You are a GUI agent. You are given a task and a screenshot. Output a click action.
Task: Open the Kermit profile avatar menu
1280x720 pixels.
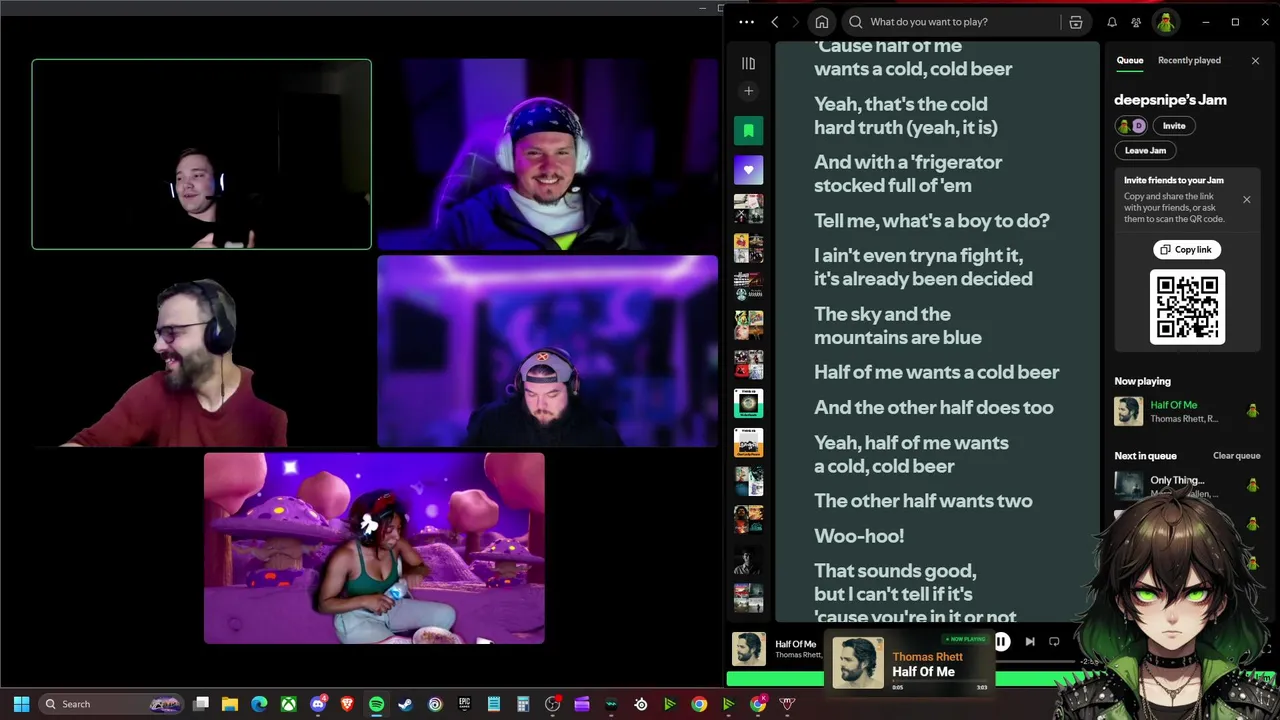tap(1165, 22)
